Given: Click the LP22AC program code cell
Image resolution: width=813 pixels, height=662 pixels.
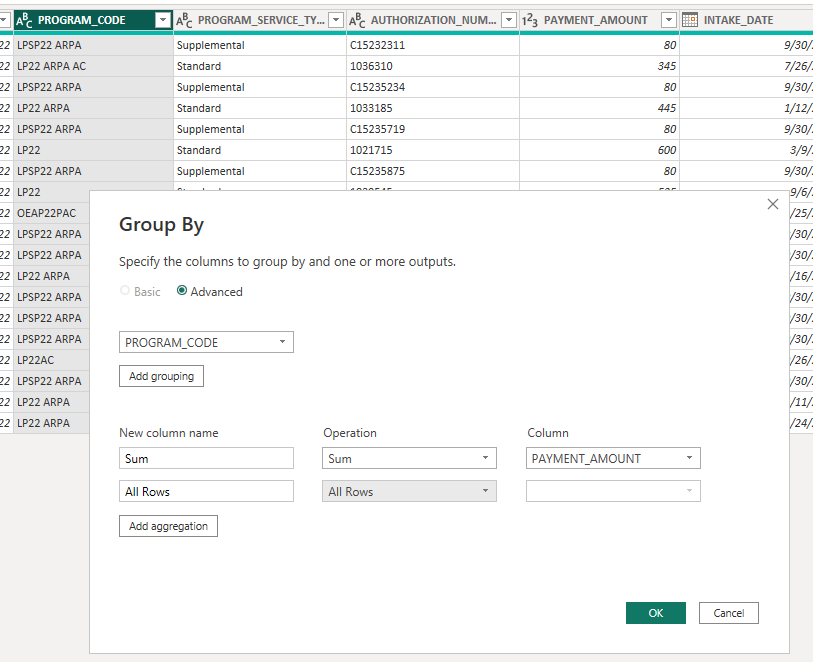Looking at the screenshot, I should point(51,360).
